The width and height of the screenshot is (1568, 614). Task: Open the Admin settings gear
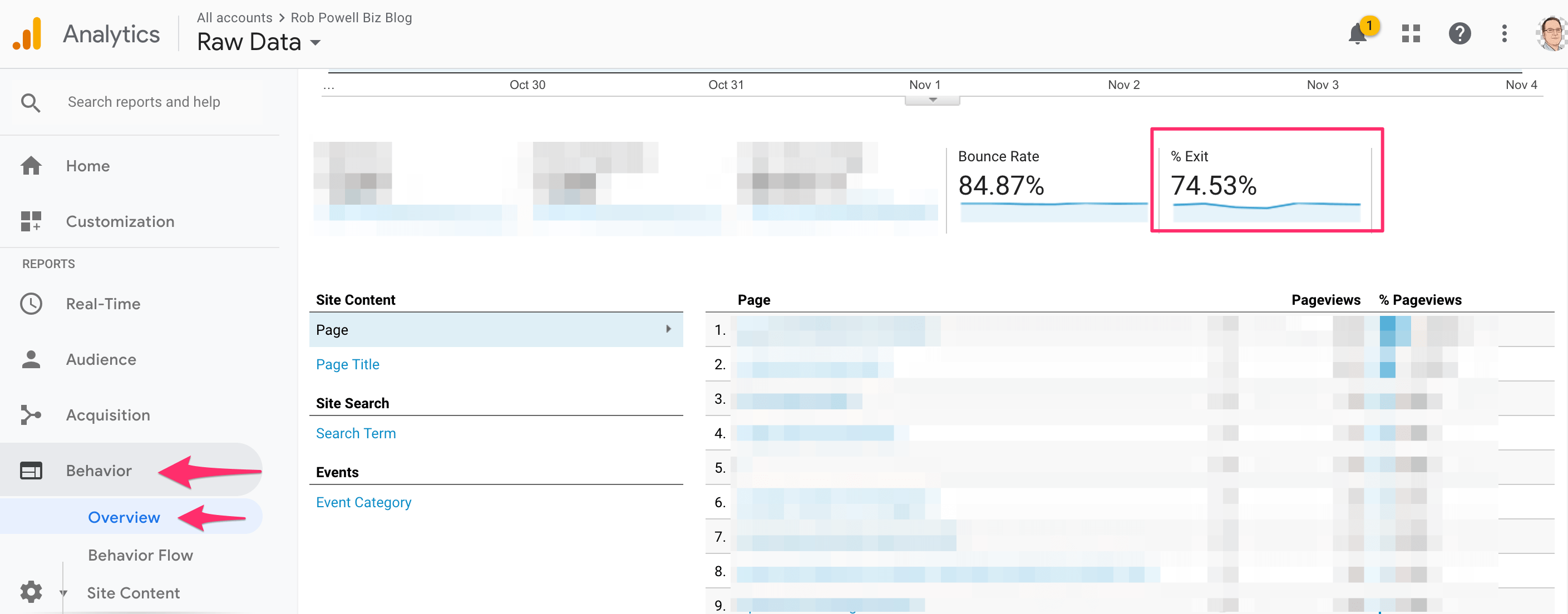[32, 592]
